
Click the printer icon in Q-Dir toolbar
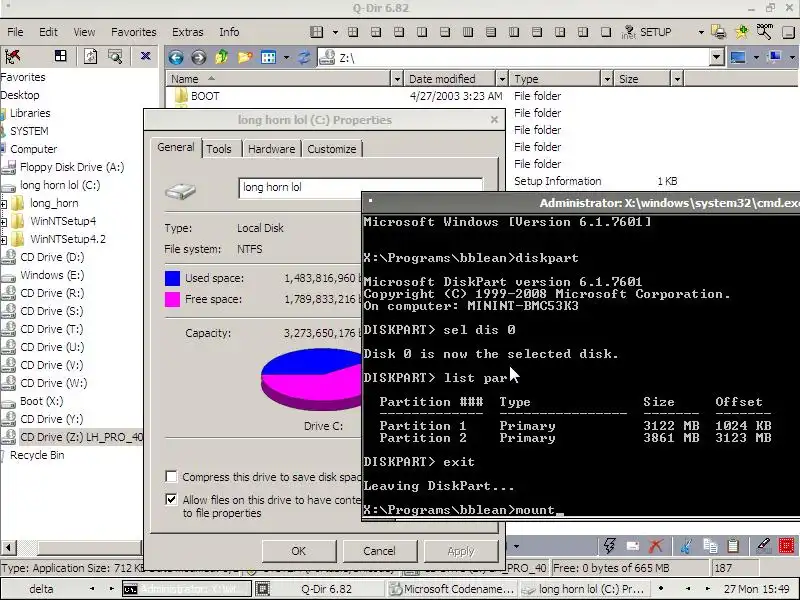tap(719, 32)
